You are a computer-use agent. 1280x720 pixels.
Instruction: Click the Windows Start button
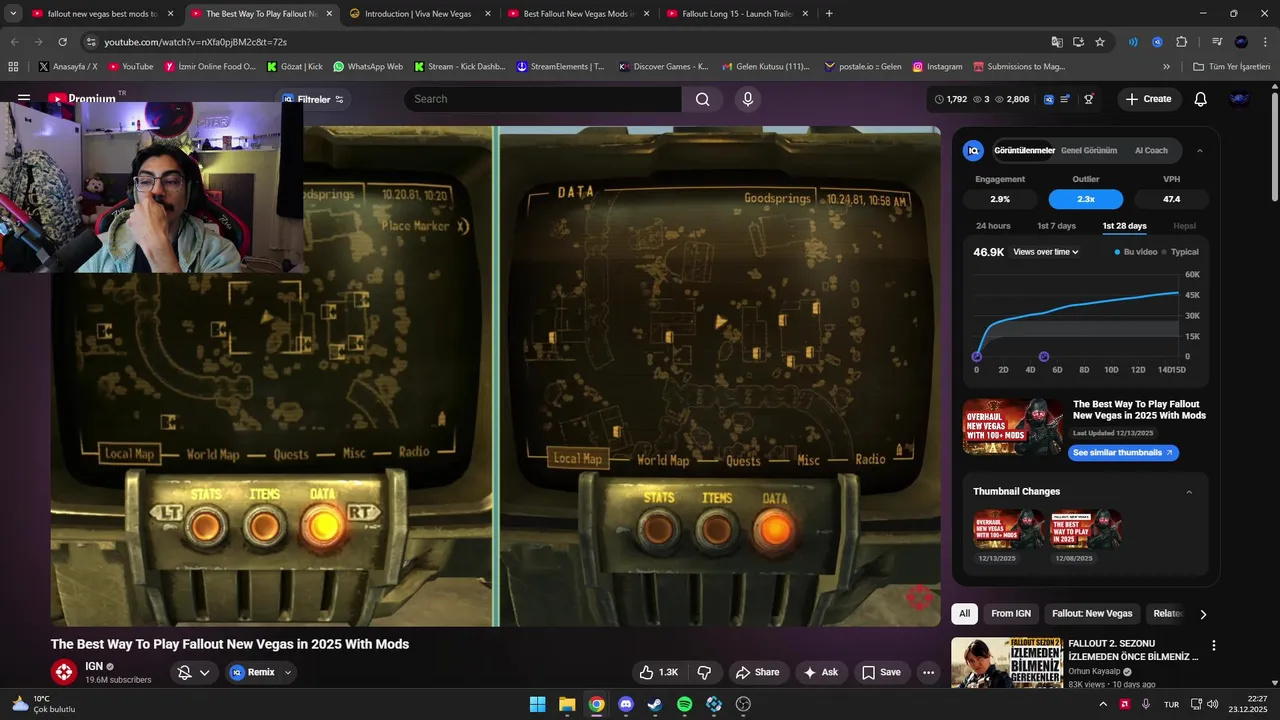(538, 704)
